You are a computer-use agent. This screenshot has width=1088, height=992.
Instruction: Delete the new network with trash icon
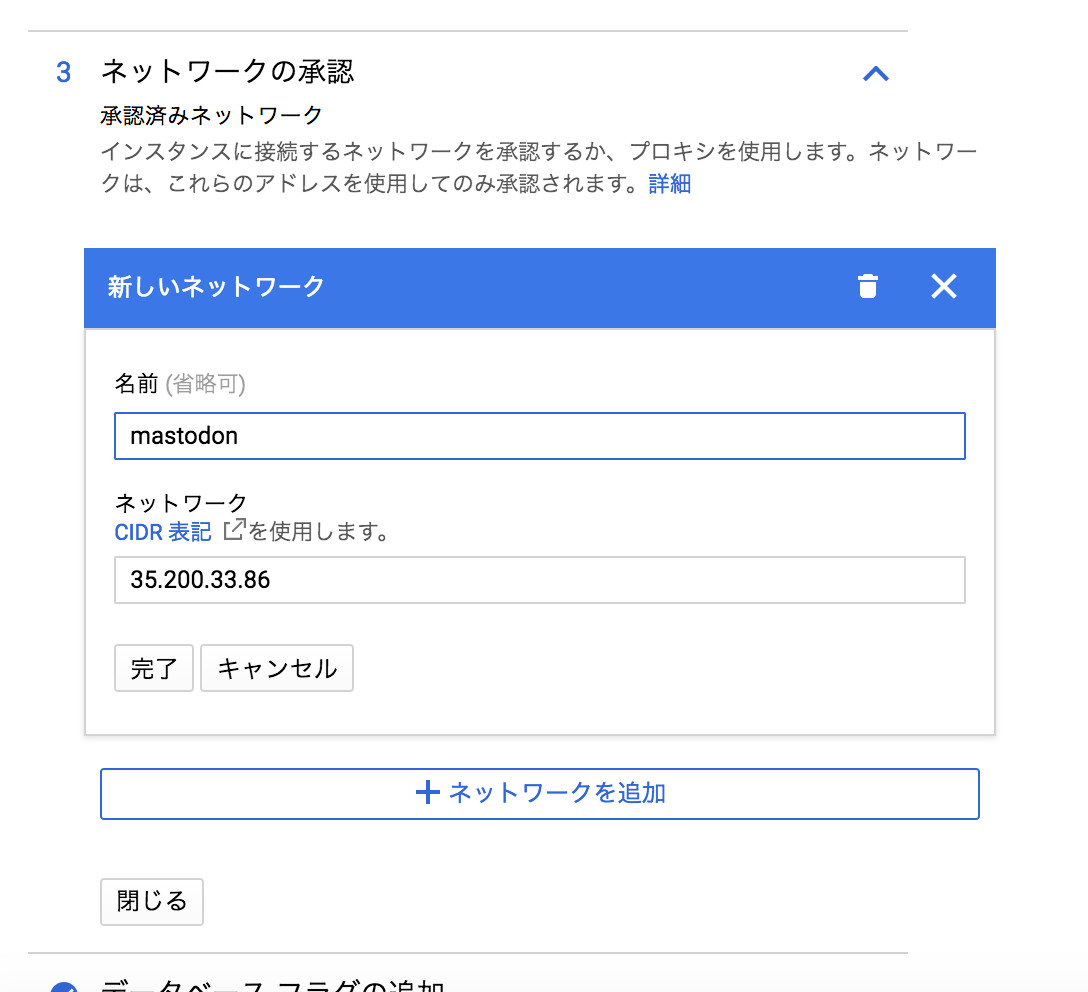pyautogui.click(x=867, y=287)
